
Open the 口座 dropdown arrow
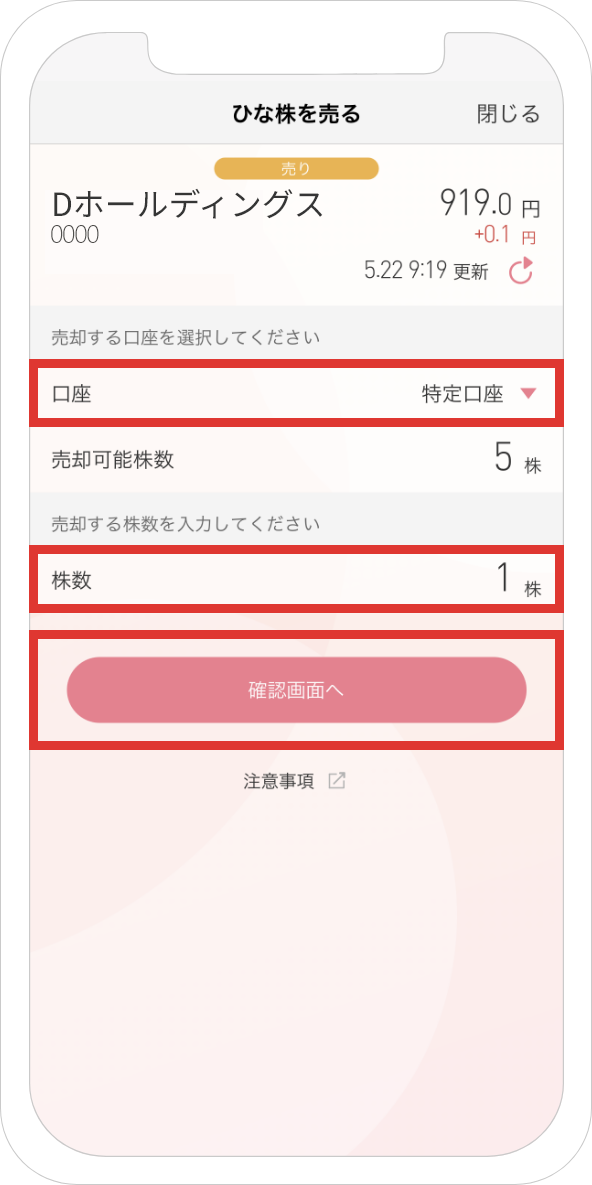point(528,393)
